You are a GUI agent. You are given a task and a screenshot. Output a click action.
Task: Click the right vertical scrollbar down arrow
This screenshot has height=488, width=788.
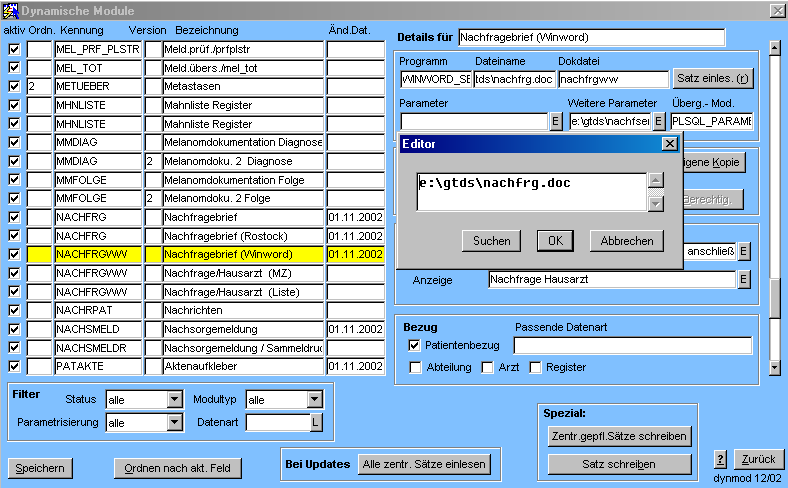click(773, 368)
